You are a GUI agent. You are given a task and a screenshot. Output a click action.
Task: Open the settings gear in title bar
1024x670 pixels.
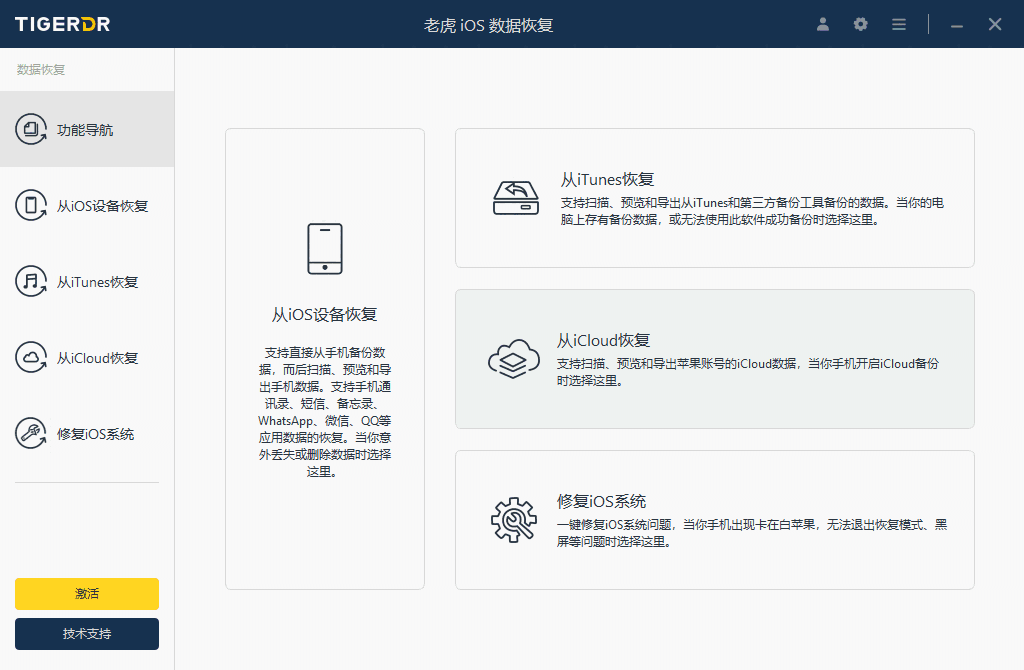[x=860, y=24]
